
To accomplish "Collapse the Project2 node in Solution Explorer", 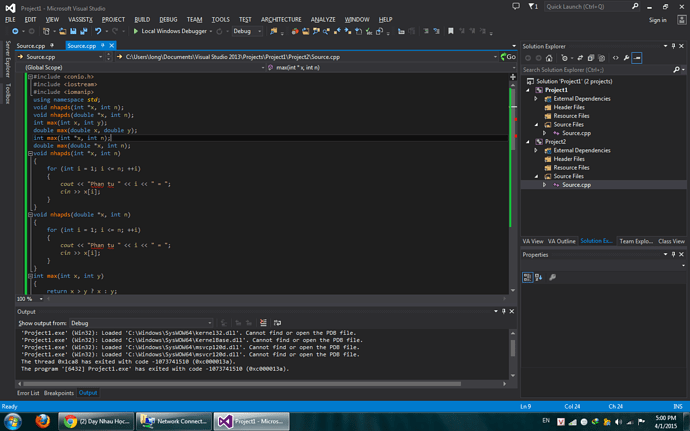I will [x=528, y=142].
